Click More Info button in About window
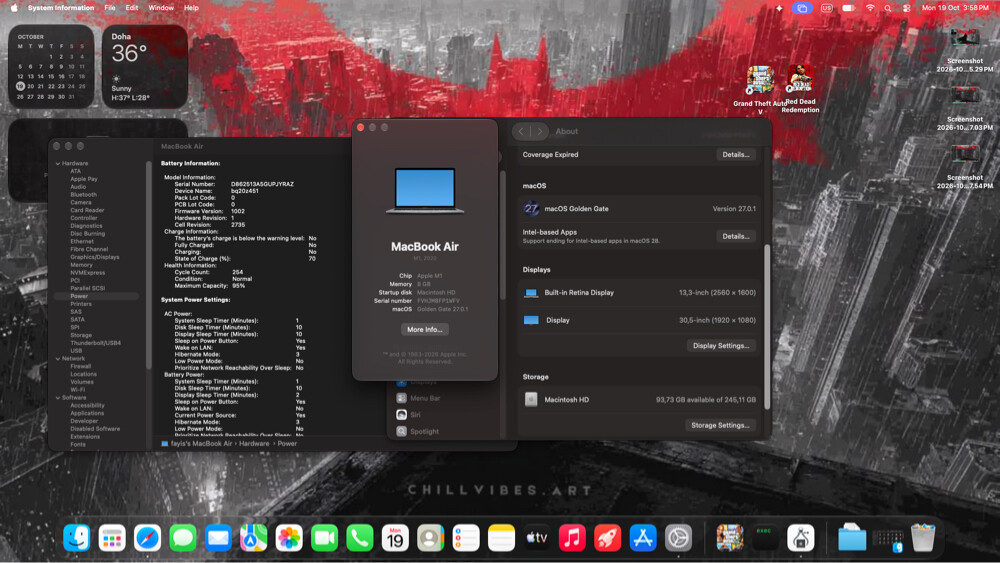 click(425, 330)
